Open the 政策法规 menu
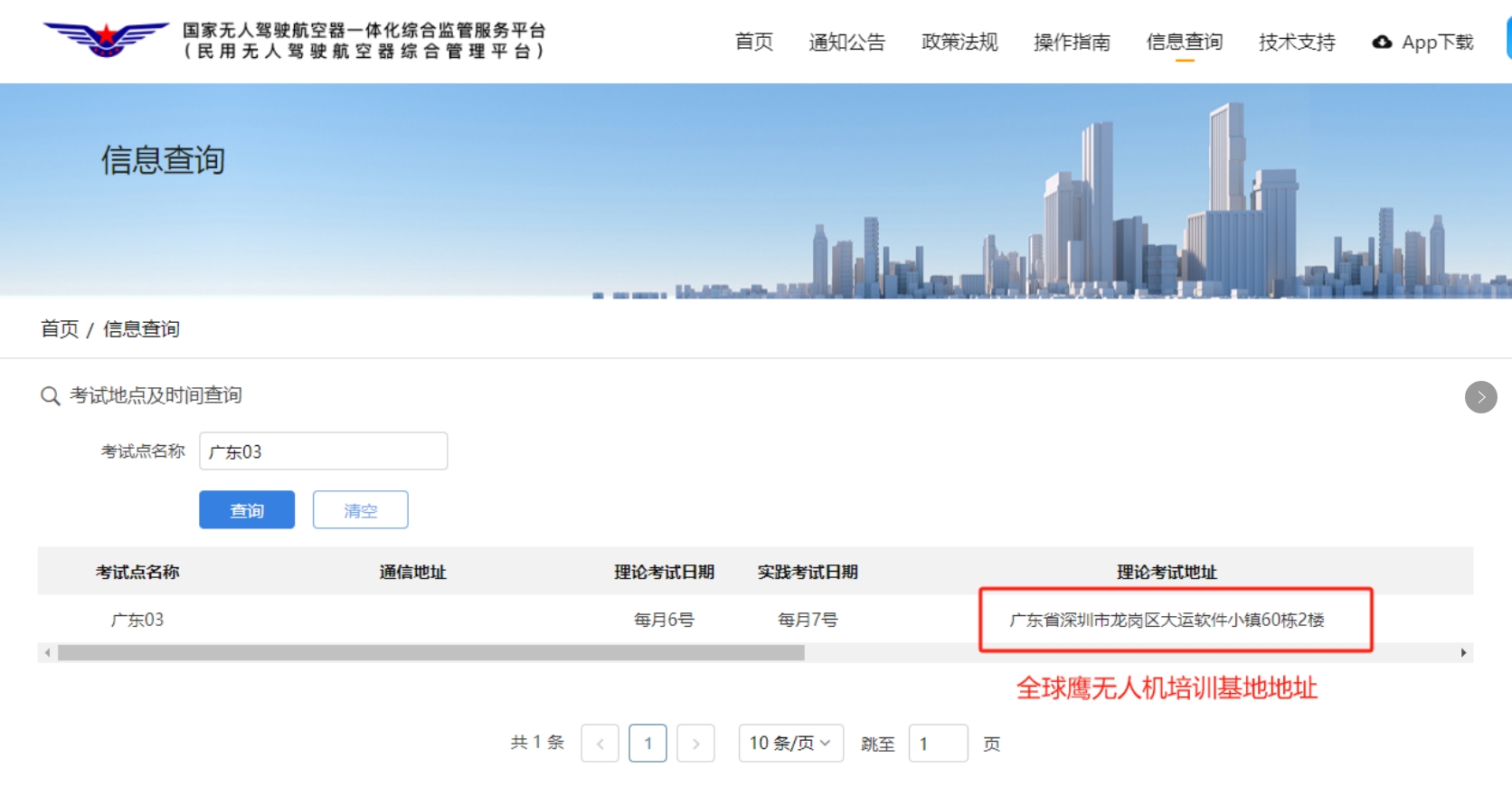This screenshot has width=1512, height=797. click(x=959, y=43)
